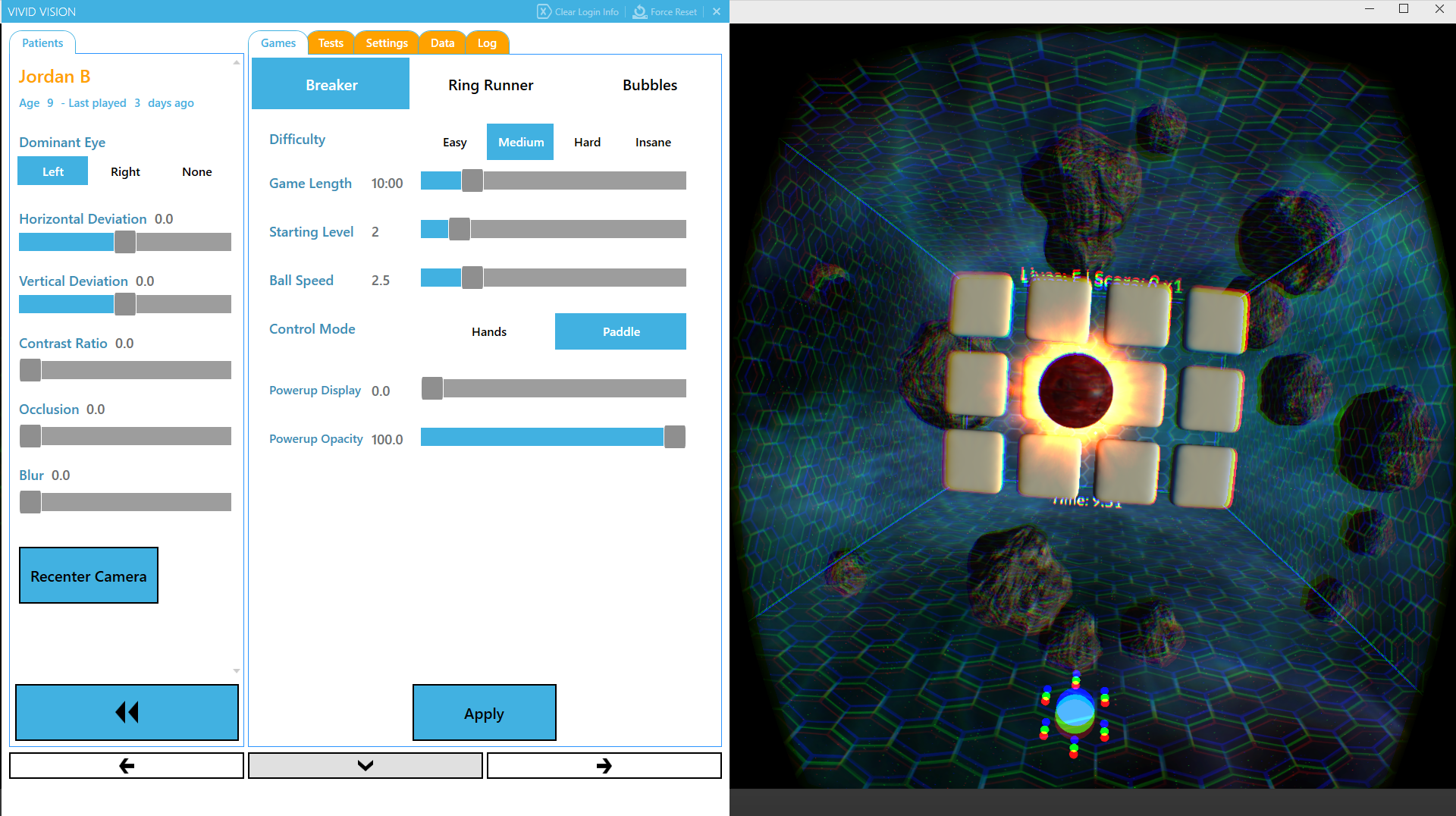Switch to the Settings tab
Image resolution: width=1456 pixels, height=816 pixels.
pos(386,43)
